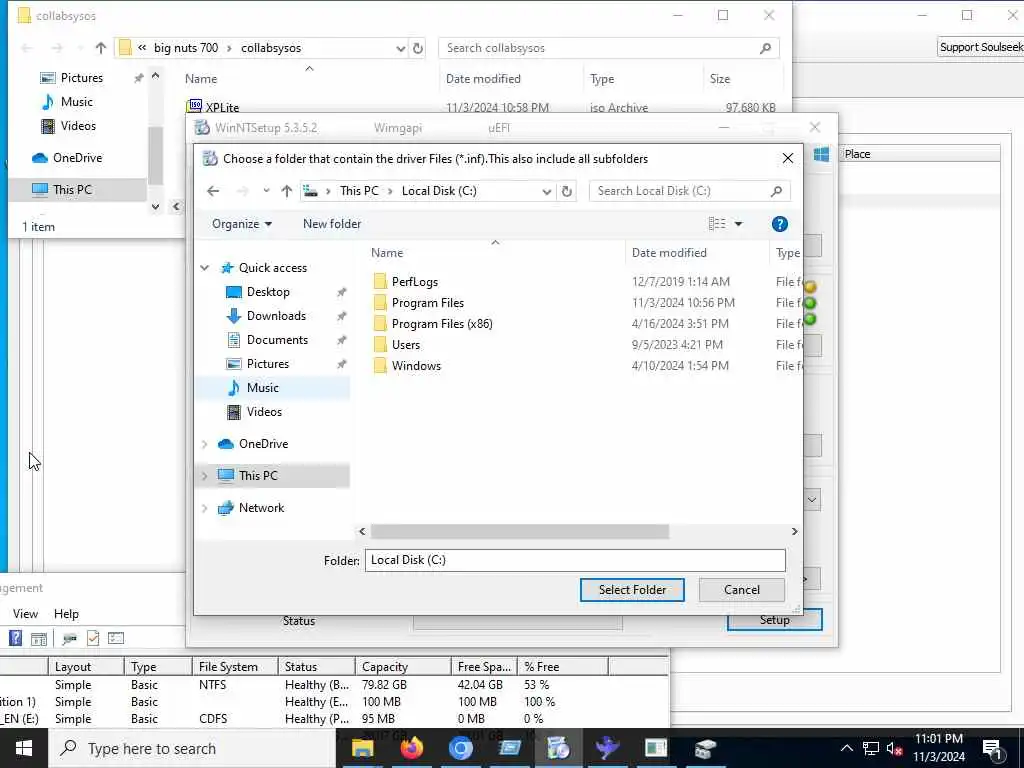Expand the Network tree node
This screenshot has width=1024, height=768.
pyautogui.click(x=204, y=508)
